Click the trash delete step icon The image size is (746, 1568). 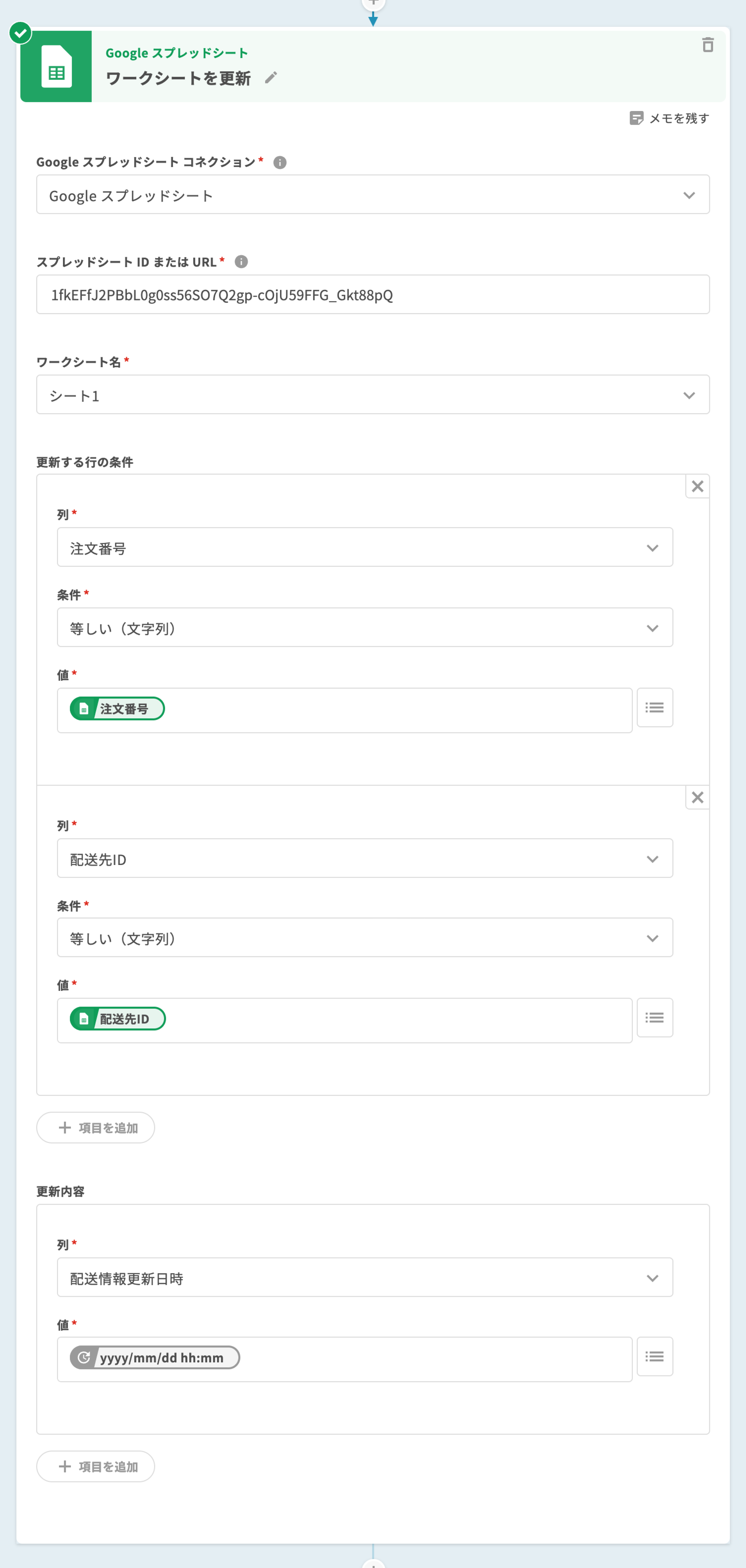(707, 45)
